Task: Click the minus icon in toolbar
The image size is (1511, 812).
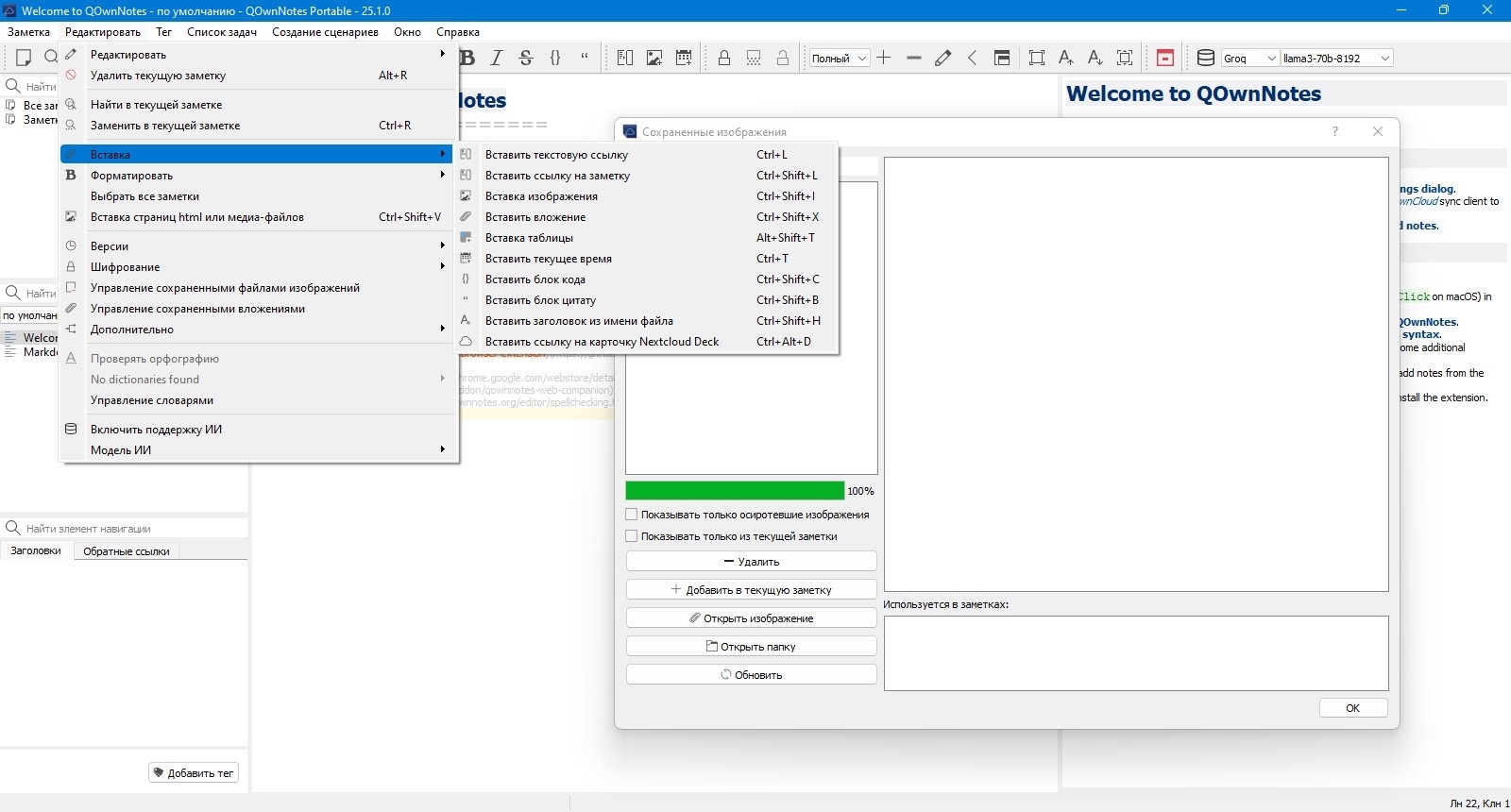Action: [x=913, y=58]
